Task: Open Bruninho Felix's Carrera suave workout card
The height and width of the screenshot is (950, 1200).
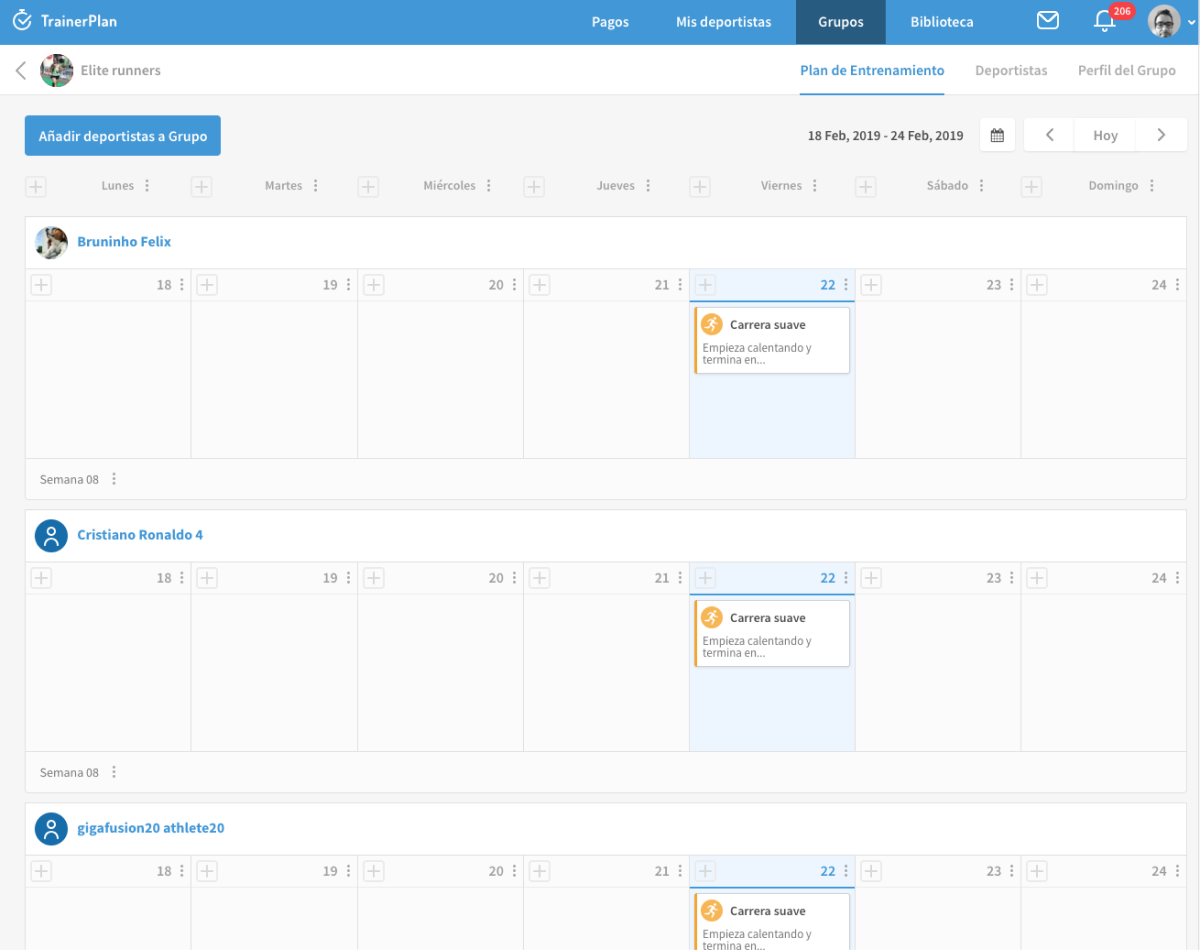Action: [x=772, y=340]
